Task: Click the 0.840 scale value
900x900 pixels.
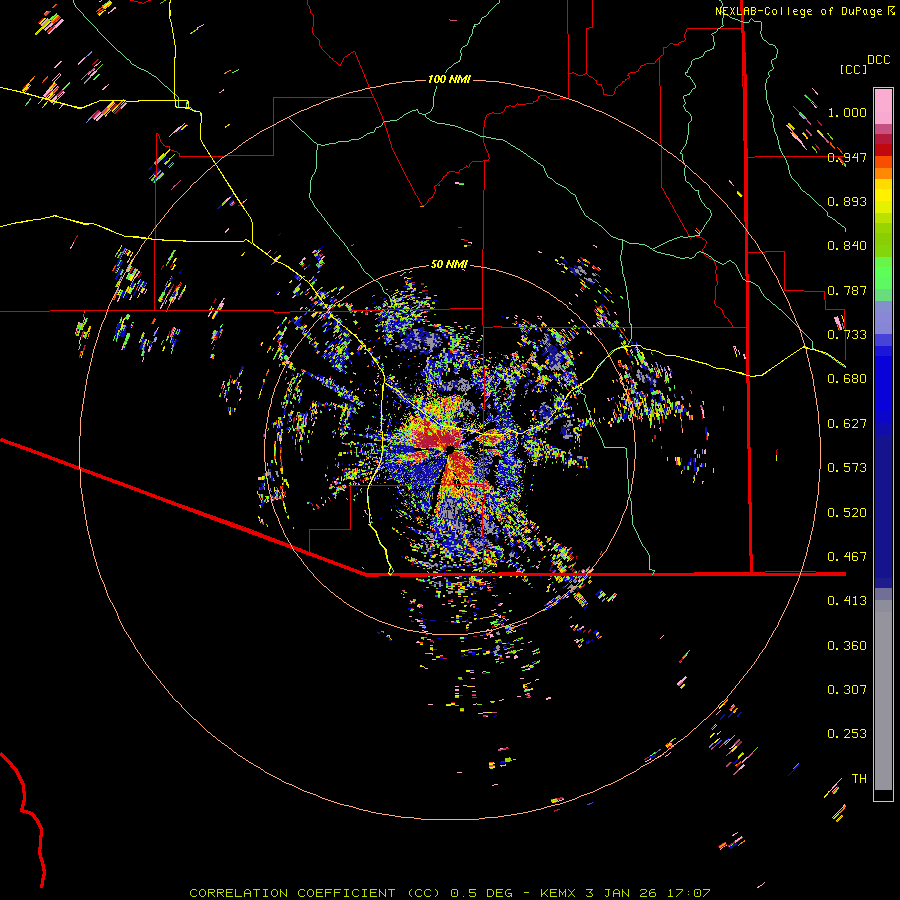Action: pyautogui.click(x=847, y=246)
